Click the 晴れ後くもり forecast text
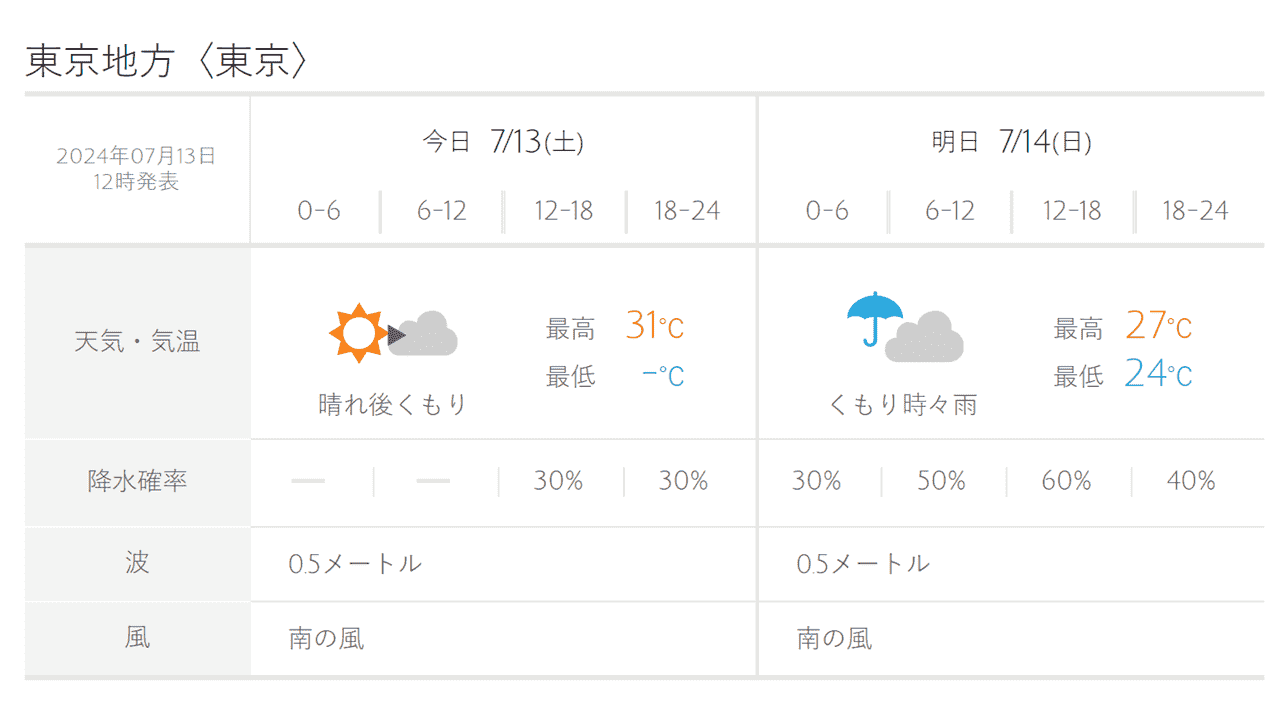This screenshot has height=720, width=1280. click(393, 405)
